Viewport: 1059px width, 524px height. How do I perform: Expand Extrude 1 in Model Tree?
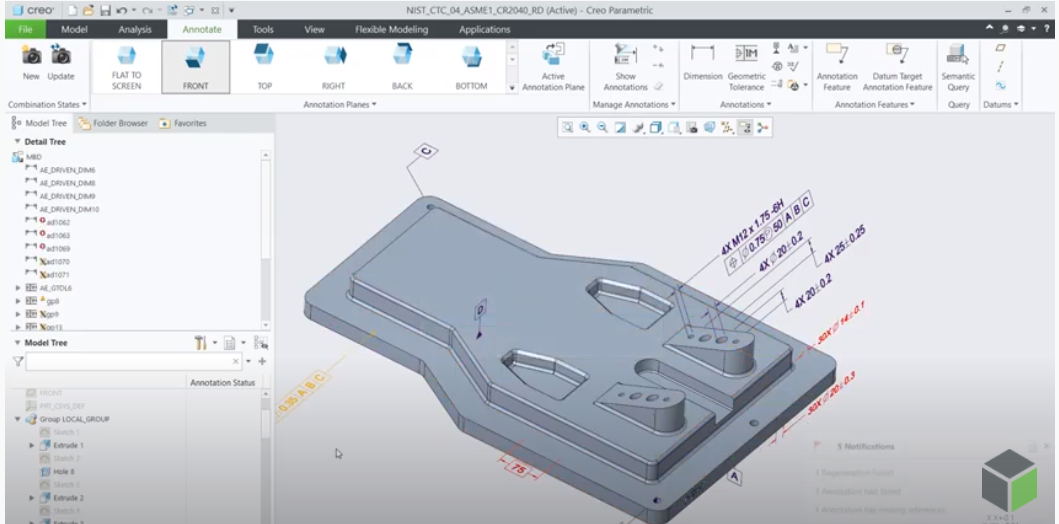click(x=32, y=446)
